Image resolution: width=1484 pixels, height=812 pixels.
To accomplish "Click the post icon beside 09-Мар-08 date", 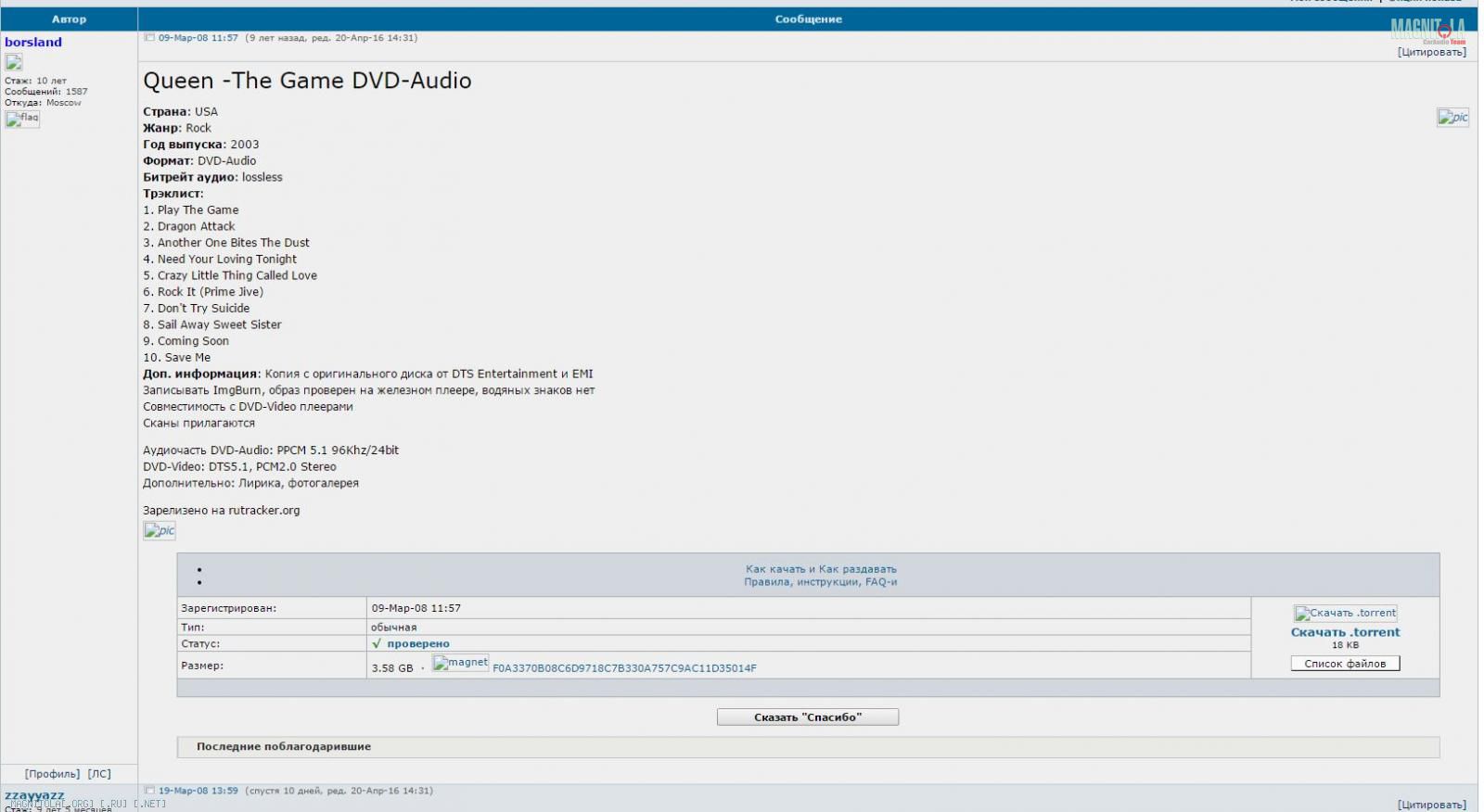I will [149, 38].
